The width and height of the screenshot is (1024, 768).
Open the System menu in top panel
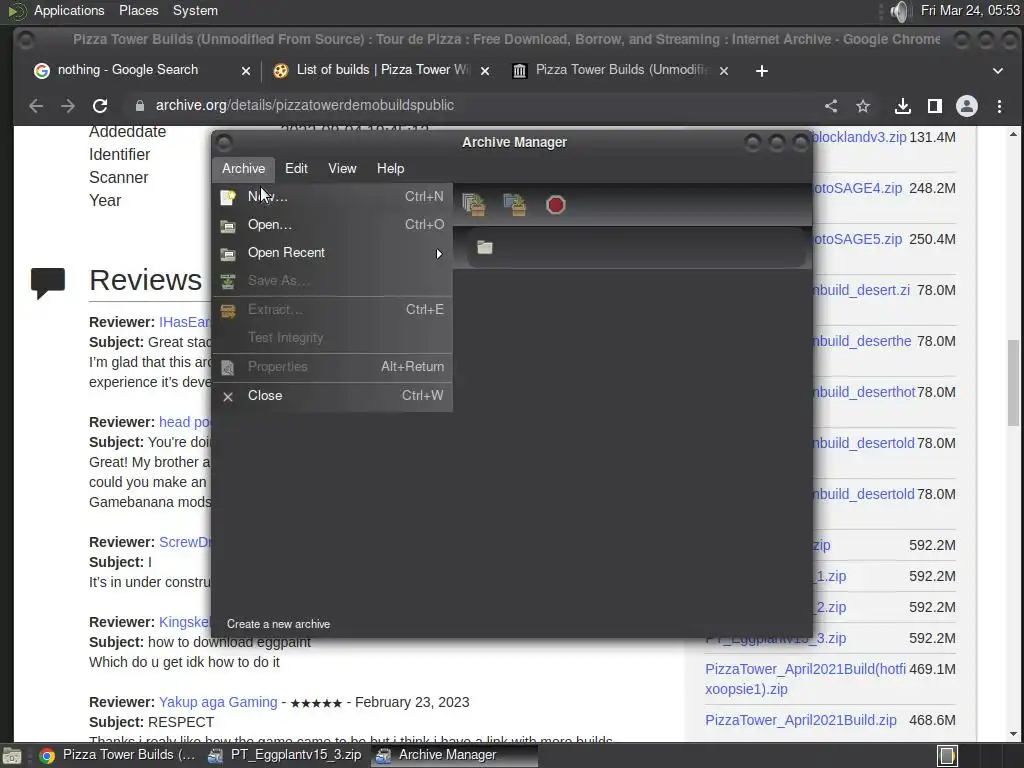(195, 10)
